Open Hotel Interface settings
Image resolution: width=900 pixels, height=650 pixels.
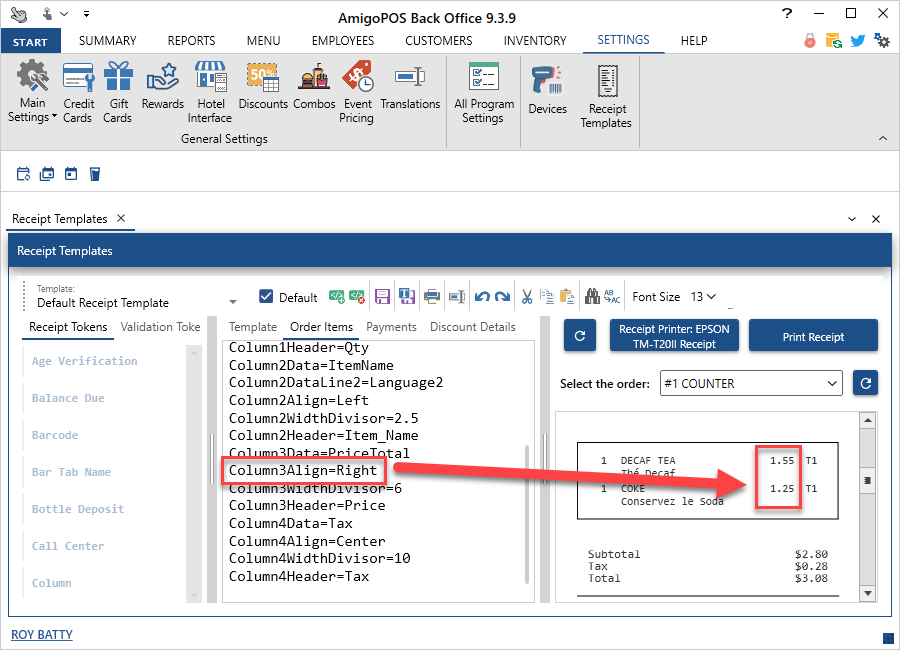(209, 91)
